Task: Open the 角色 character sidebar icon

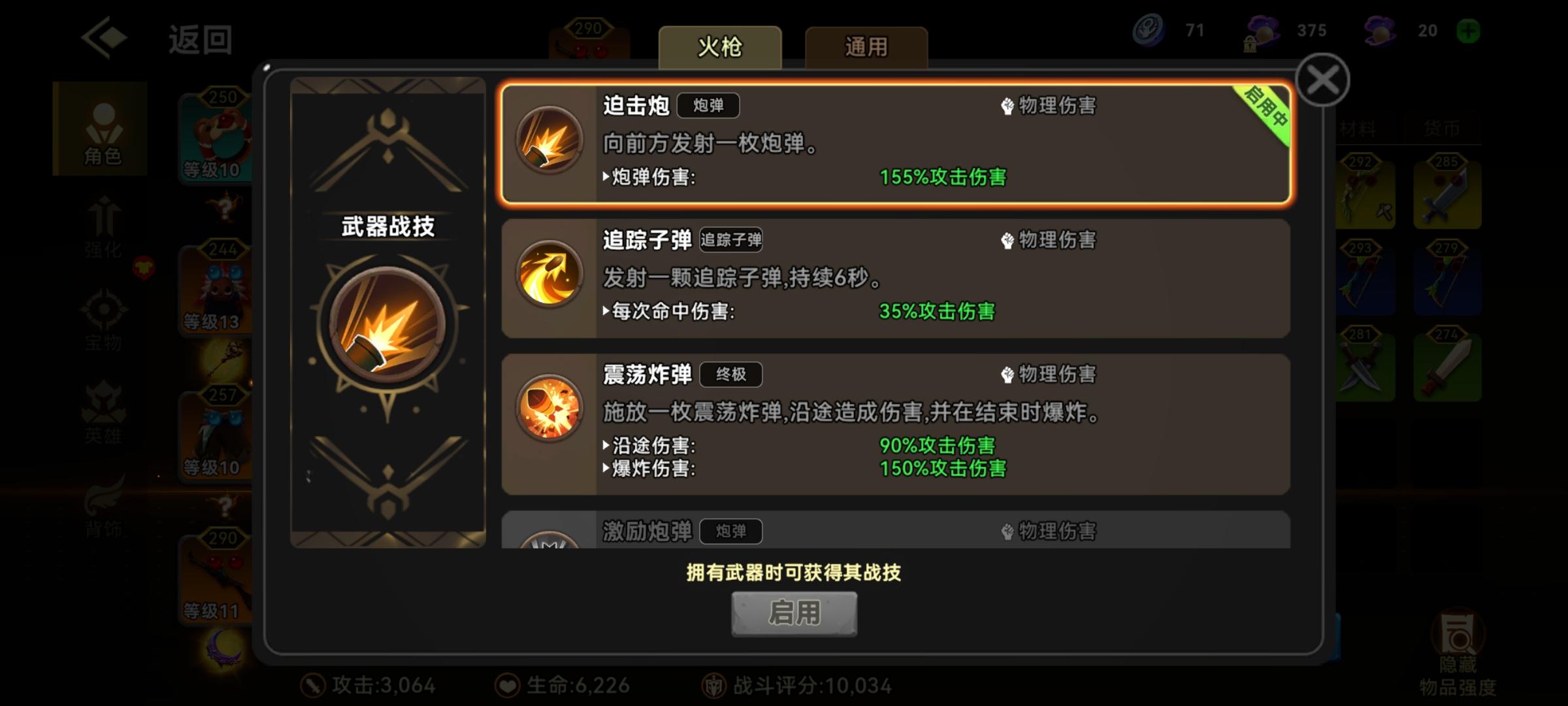Action: (103, 131)
